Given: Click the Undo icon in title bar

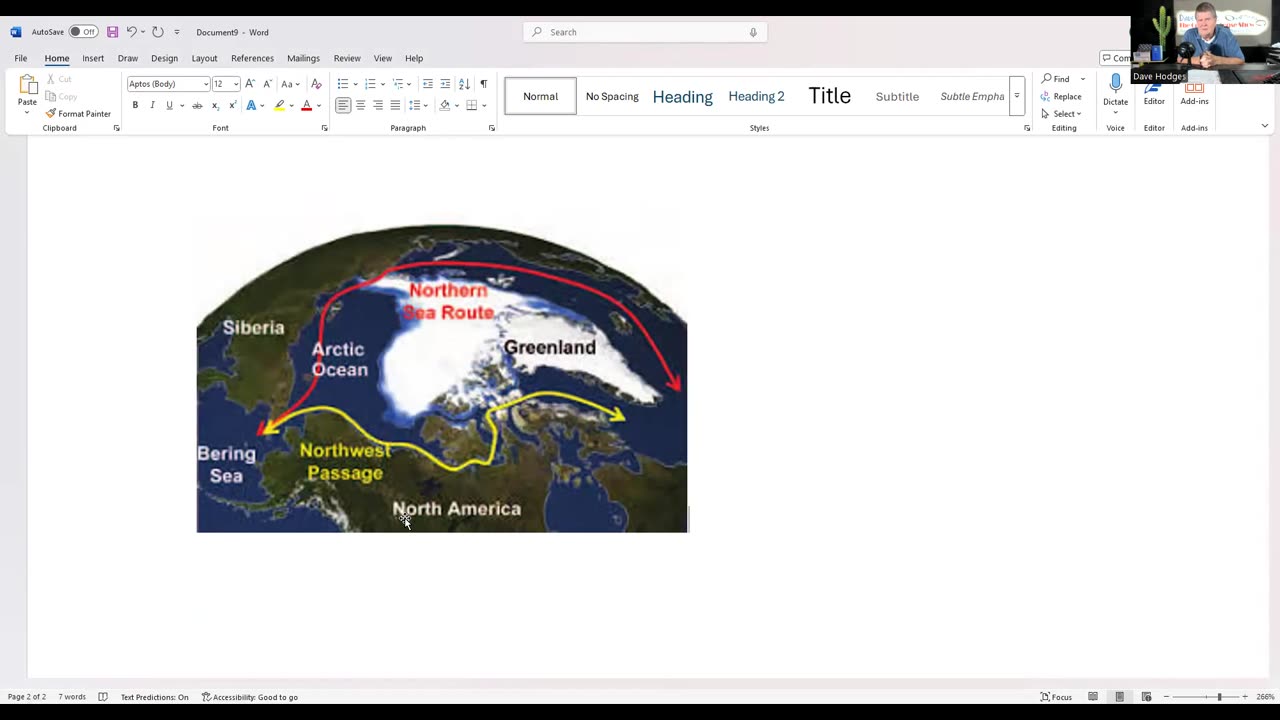Looking at the screenshot, I should pyautogui.click(x=131, y=32).
